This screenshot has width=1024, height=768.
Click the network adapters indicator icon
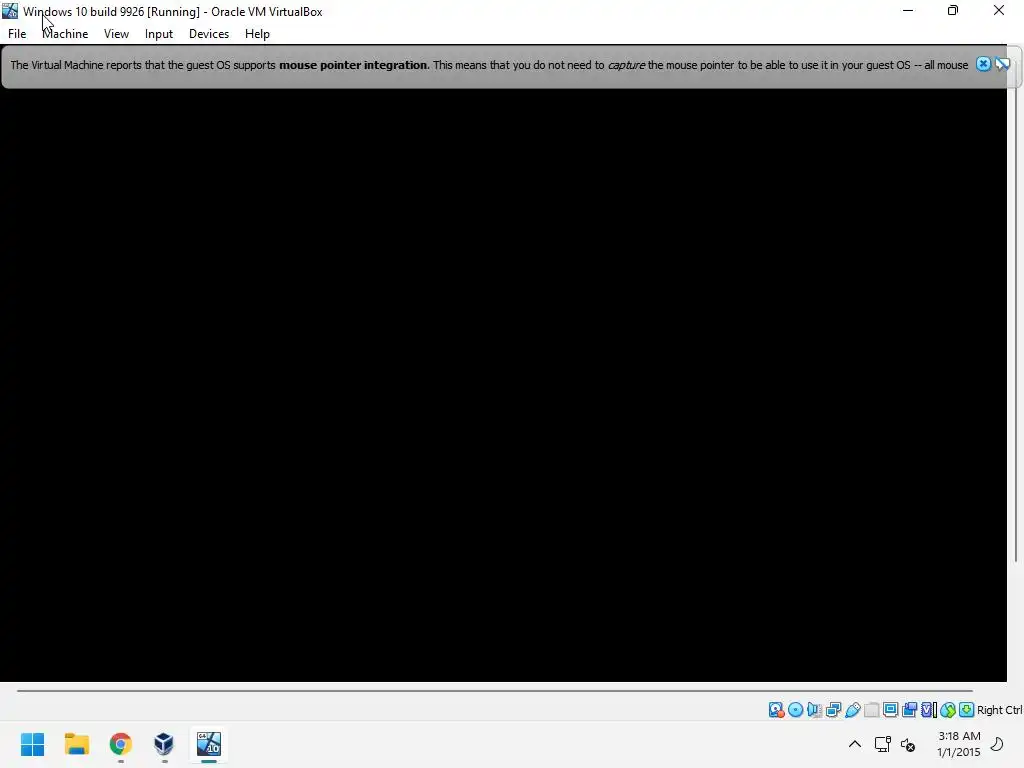[833, 710]
